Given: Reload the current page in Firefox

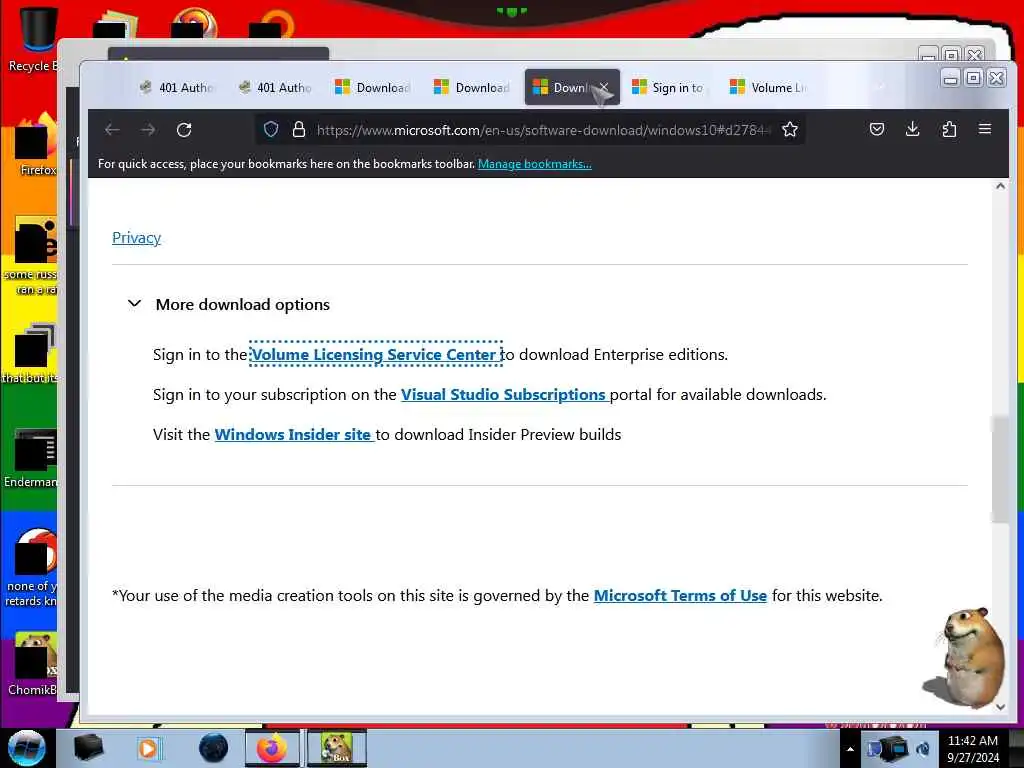Looking at the screenshot, I should pos(184,130).
